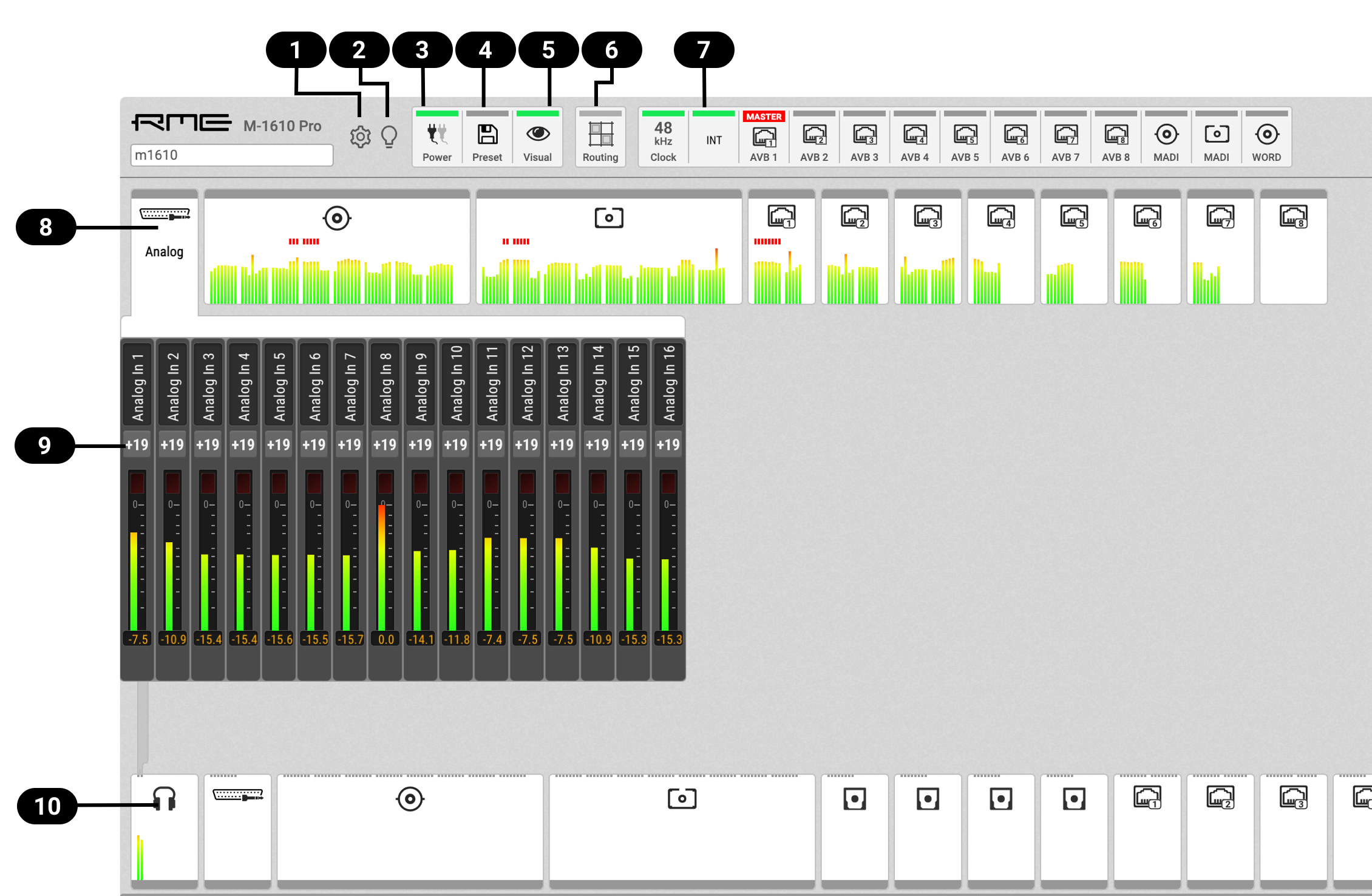Select AVB 5 stream in header

(x=965, y=137)
